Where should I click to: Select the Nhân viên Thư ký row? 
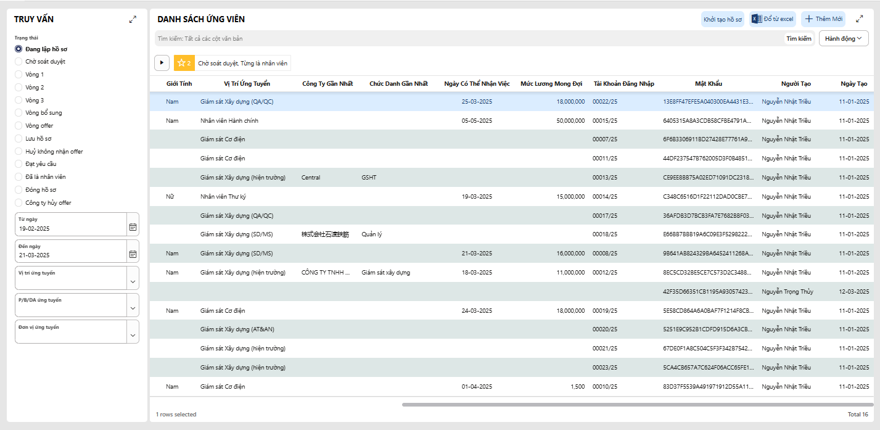514,196
